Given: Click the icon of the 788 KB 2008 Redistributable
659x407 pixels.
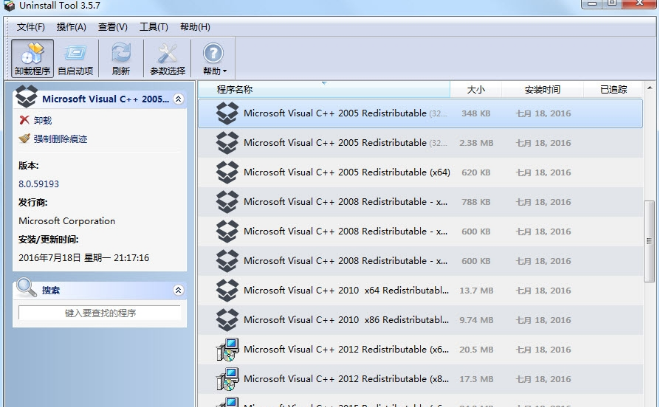Looking at the screenshot, I should pos(227,202).
